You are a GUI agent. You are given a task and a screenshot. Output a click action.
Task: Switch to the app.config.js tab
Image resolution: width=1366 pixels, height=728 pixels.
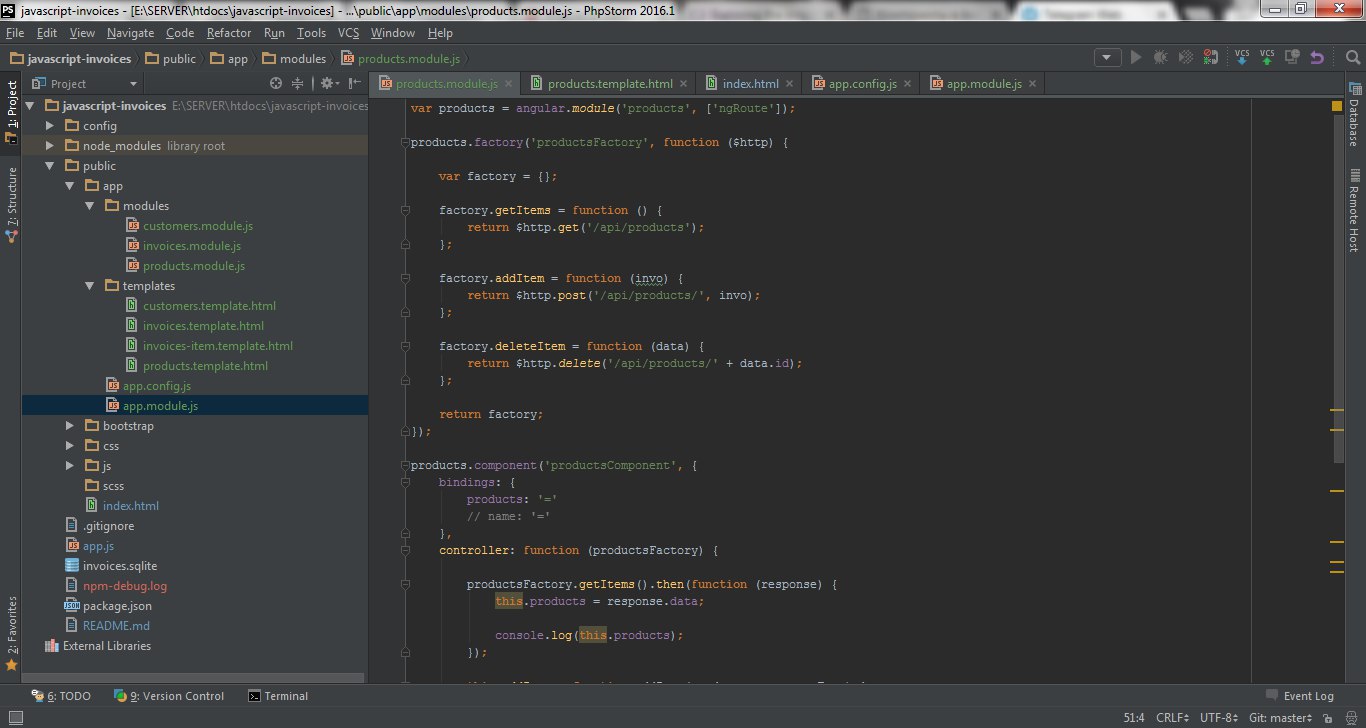point(862,84)
